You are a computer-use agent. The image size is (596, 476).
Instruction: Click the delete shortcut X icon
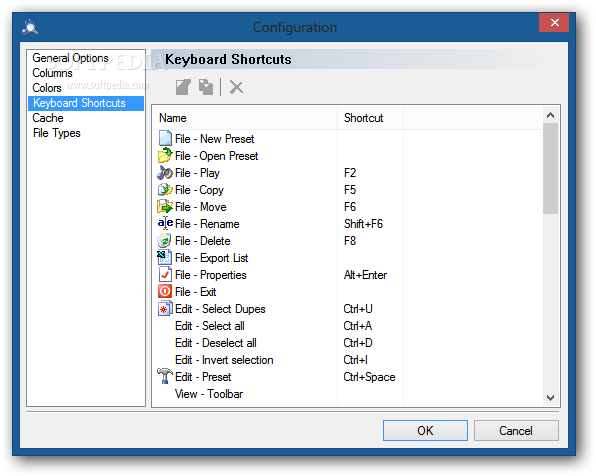pos(236,87)
